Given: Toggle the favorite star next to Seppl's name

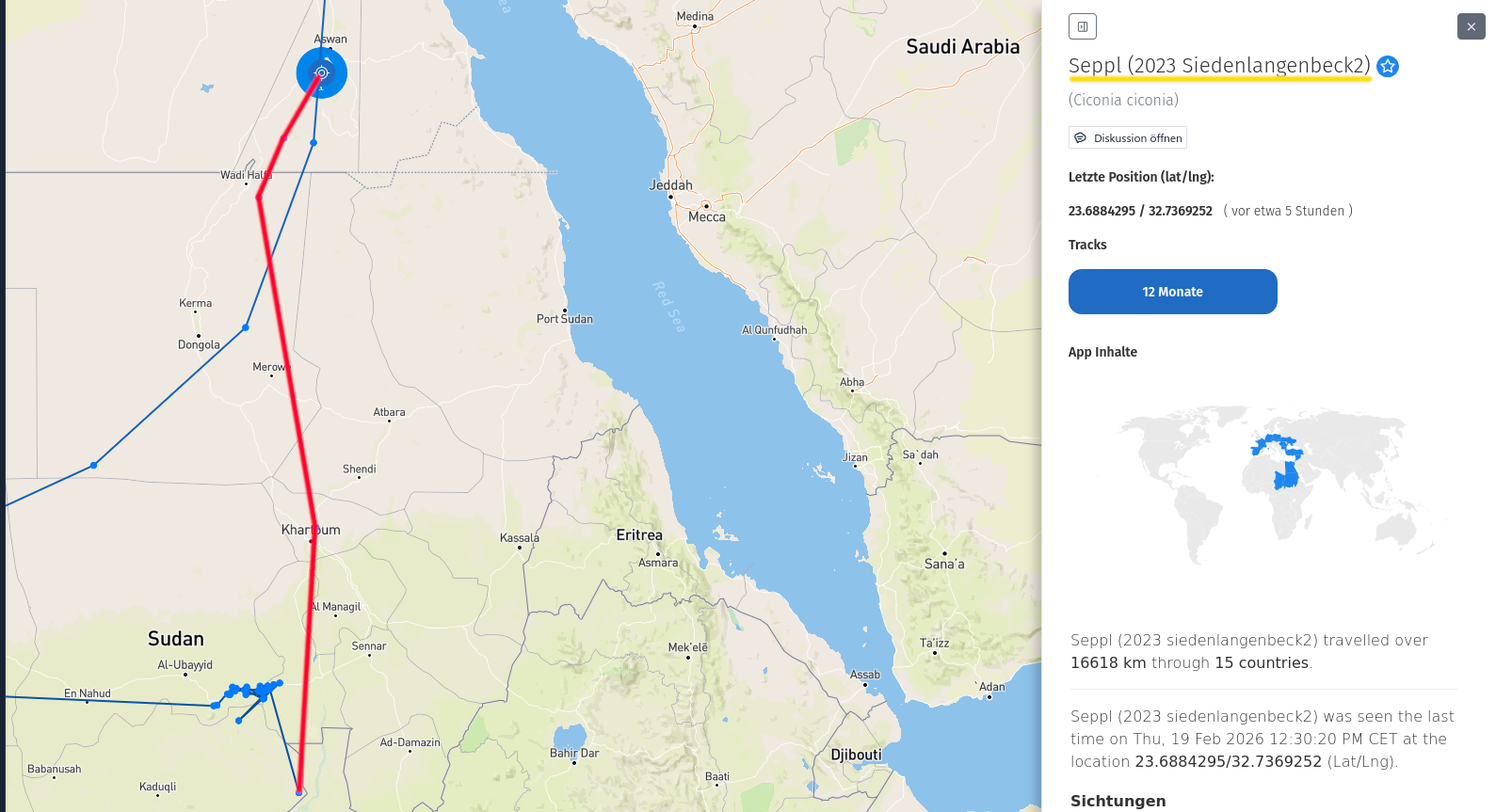Looking at the screenshot, I should pyautogui.click(x=1387, y=66).
